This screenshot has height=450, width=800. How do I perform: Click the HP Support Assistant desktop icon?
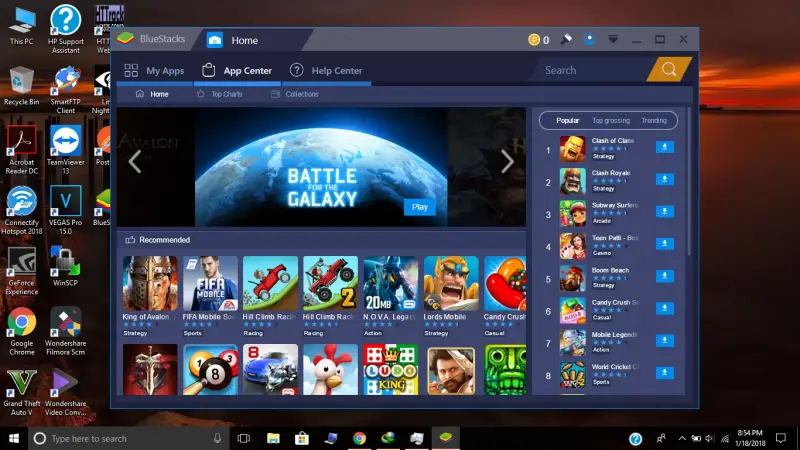pos(66,29)
